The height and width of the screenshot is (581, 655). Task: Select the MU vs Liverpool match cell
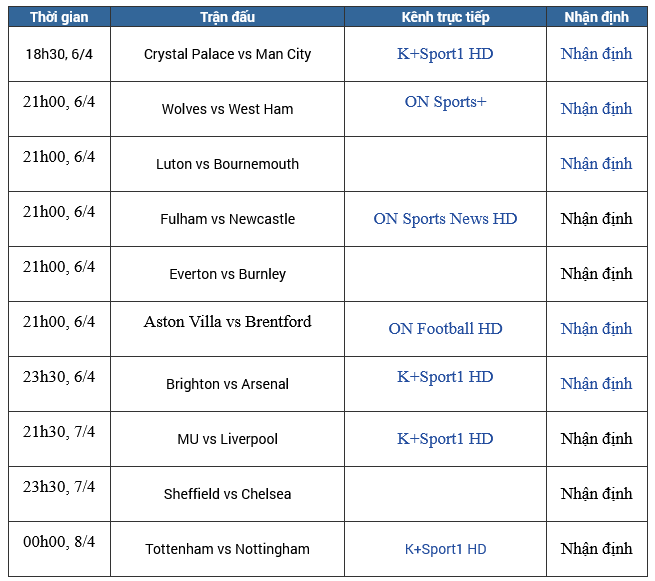[x=227, y=439]
